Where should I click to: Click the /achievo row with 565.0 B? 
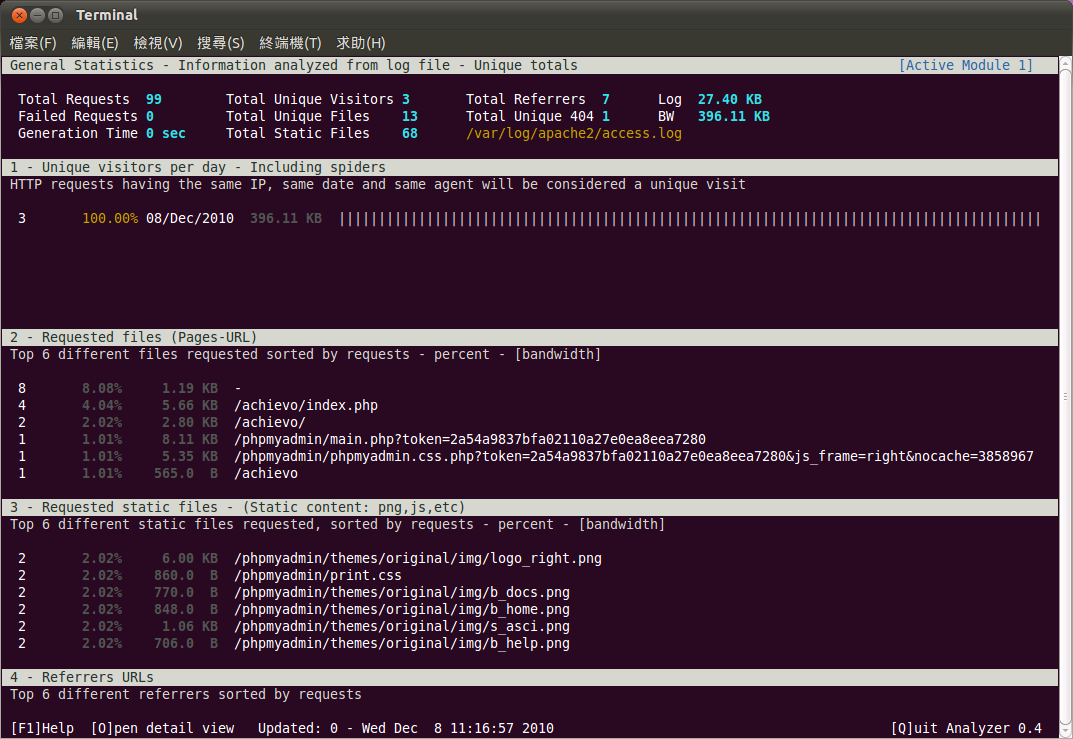coord(530,474)
